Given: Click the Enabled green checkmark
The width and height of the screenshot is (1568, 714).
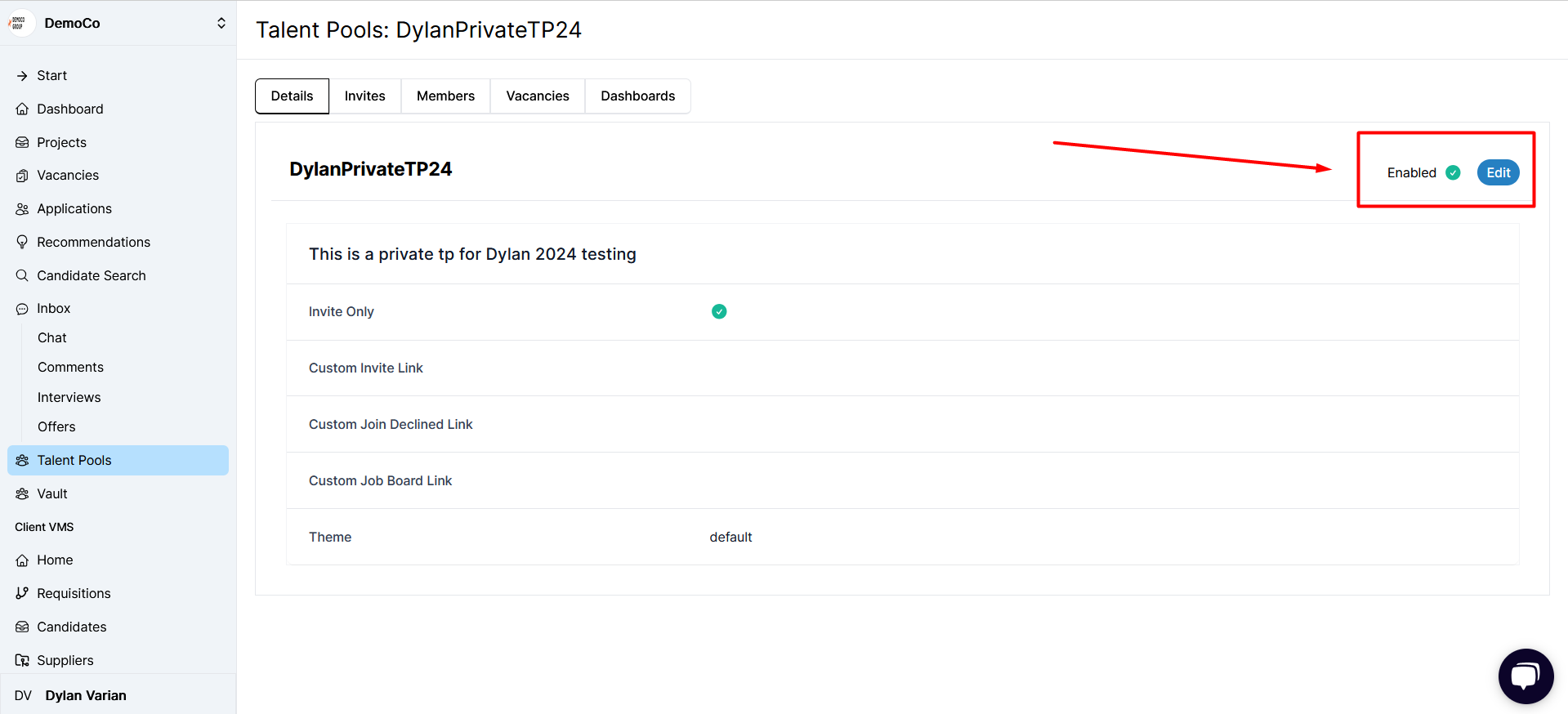Looking at the screenshot, I should click(1453, 172).
